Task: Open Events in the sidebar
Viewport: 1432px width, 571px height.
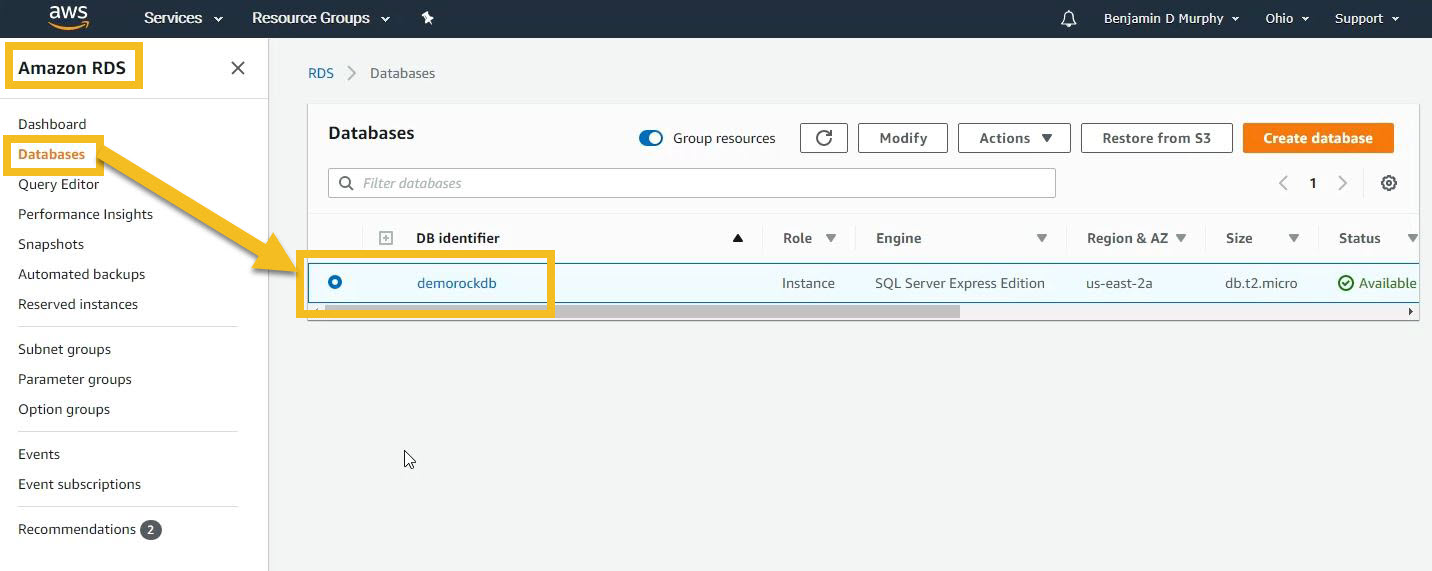Action: coord(39,454)
